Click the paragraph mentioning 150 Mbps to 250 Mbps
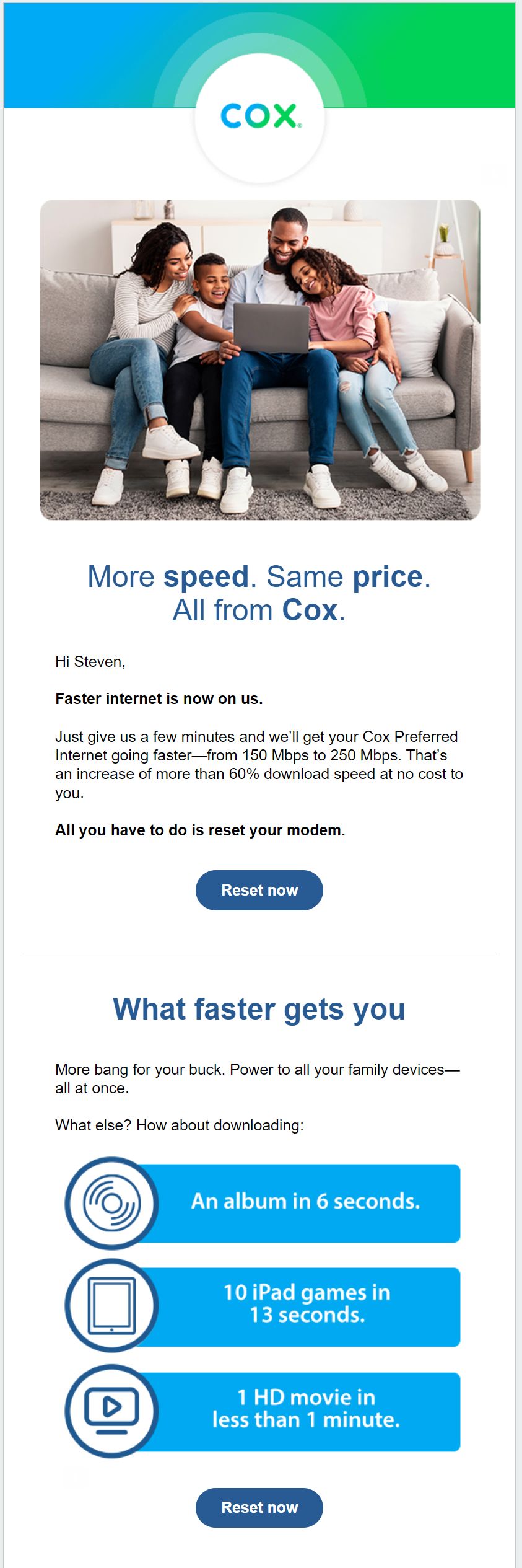This screenshot has height=1568, width=522. (259, 764)
